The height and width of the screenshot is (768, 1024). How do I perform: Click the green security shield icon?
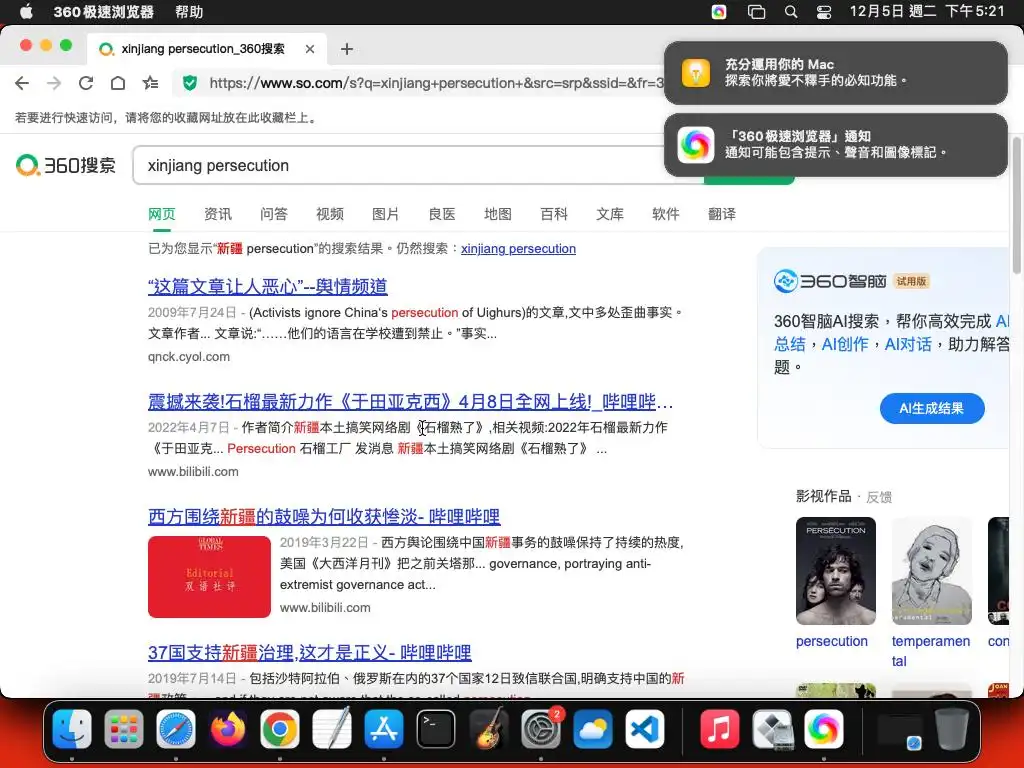pos(190,83)
